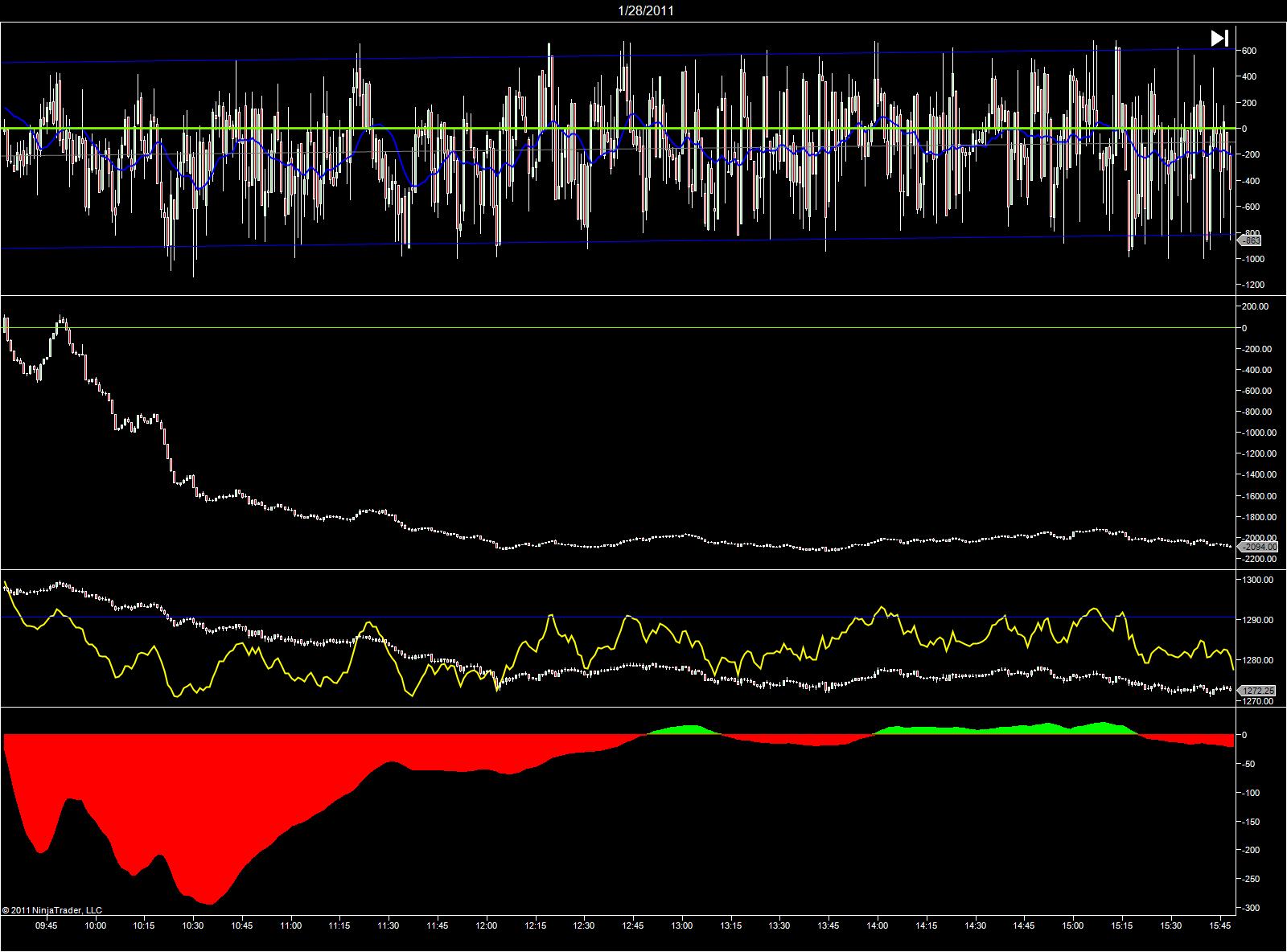Click the -1200 scale label in top panel
The width and height of the screenshot is (1287, 952).
click(x=1252, y=285)
